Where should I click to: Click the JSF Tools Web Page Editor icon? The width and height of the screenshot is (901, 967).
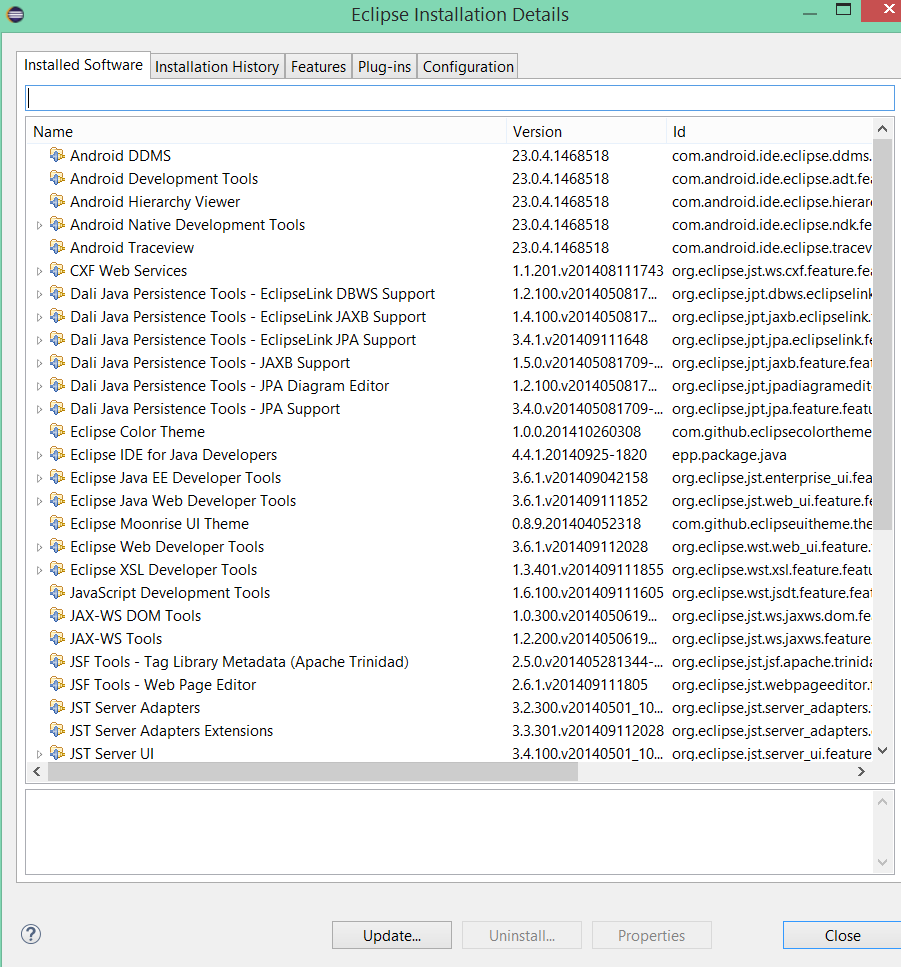tap(57, 684)
